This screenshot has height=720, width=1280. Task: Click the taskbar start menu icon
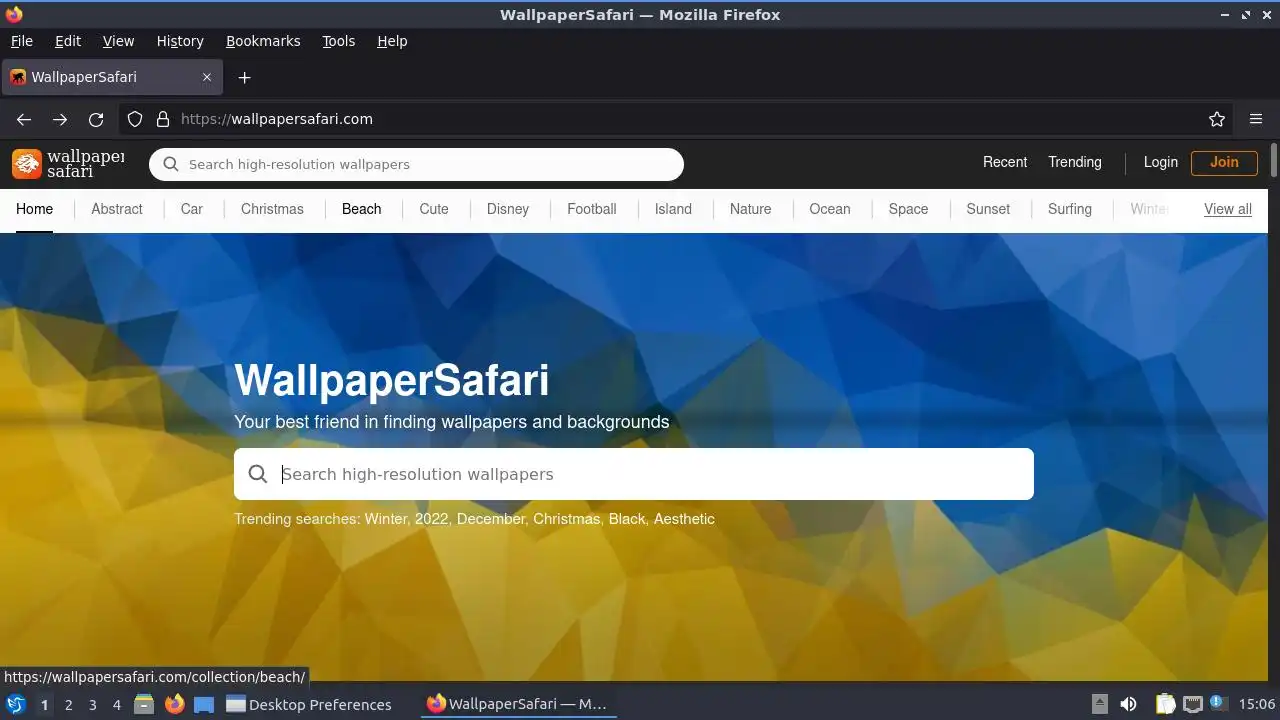pyautogui.click(x=16, y=704)
